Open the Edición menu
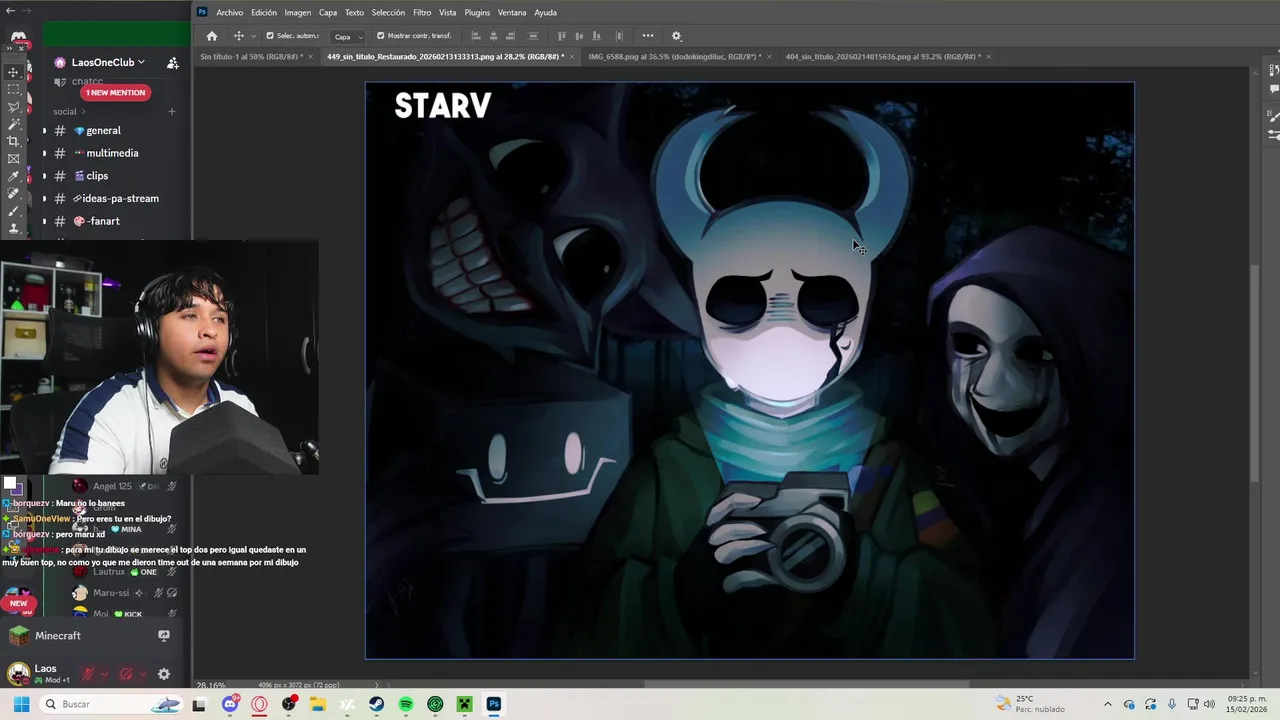The image size is (1280, 720). pyautogui.click(x=264, y=13)
